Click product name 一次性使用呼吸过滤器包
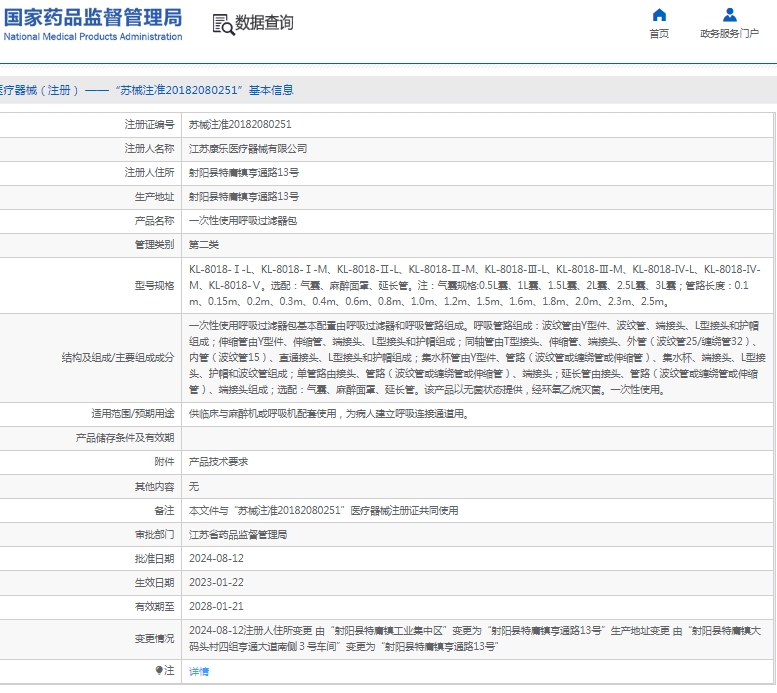This screenshot has height=693, width=777. coord(243,221)
